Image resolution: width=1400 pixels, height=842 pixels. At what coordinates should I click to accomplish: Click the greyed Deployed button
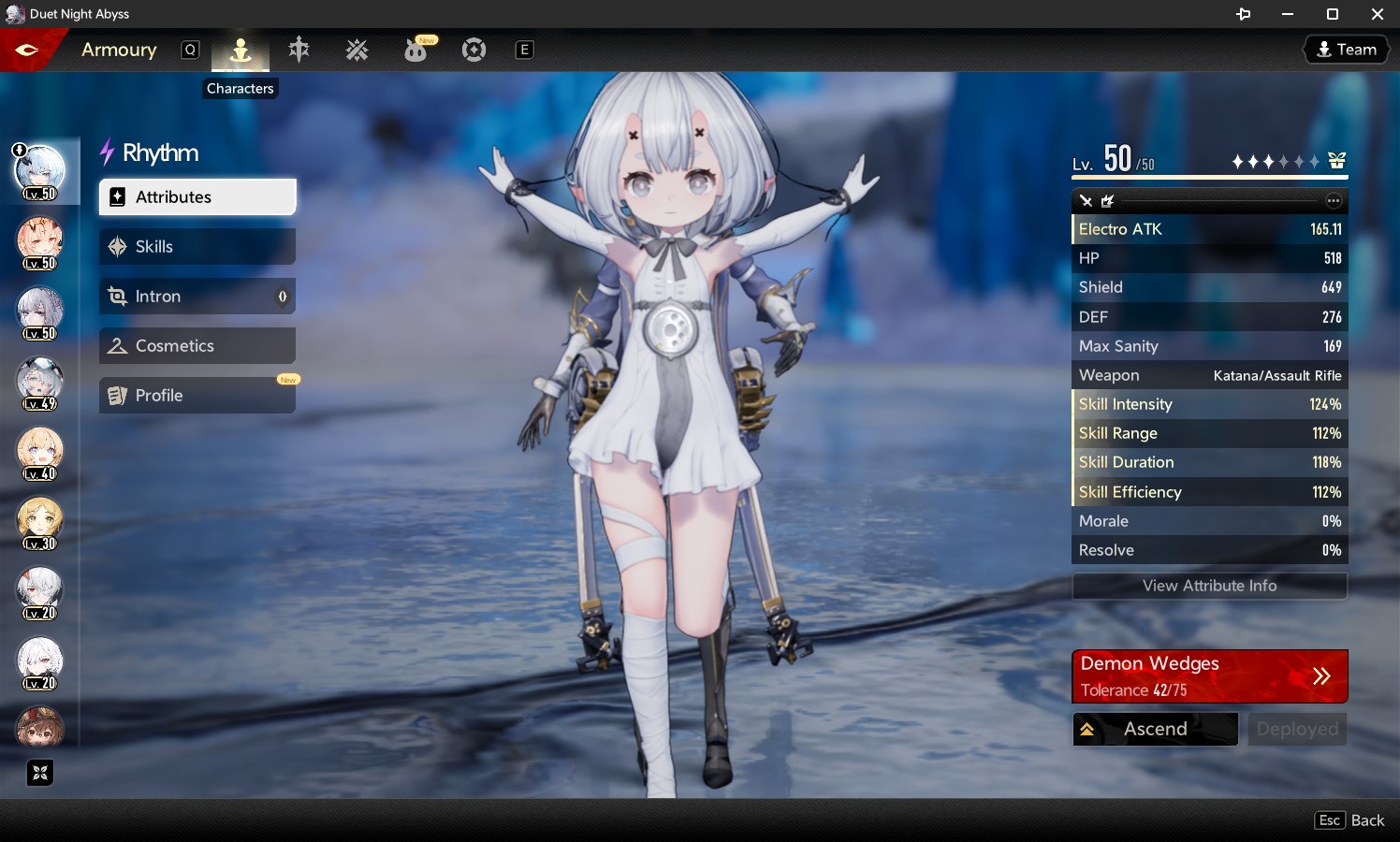pos(1297,729)
